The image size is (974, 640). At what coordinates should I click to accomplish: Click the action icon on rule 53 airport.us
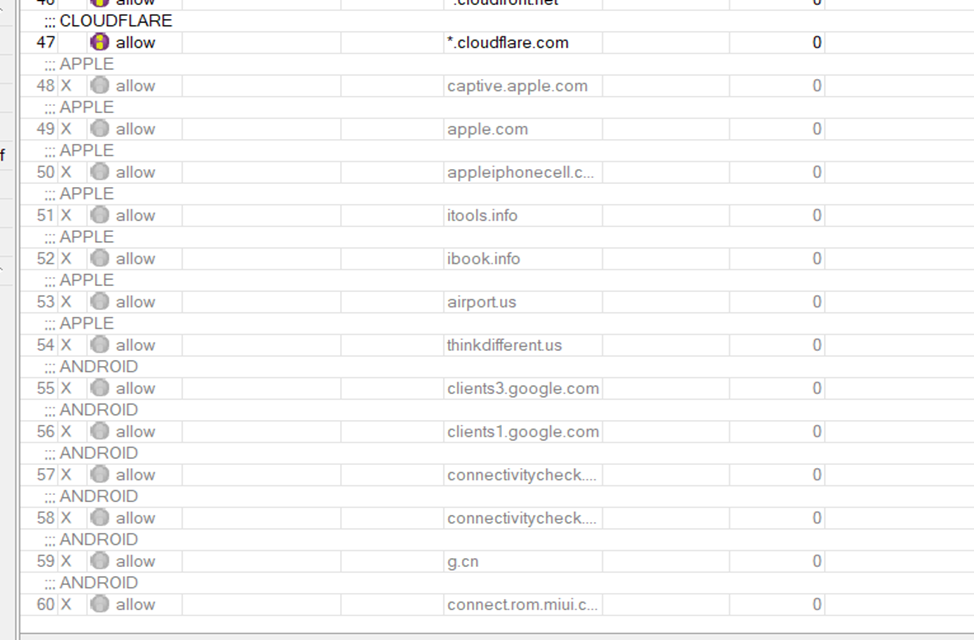tap(99, 301)
